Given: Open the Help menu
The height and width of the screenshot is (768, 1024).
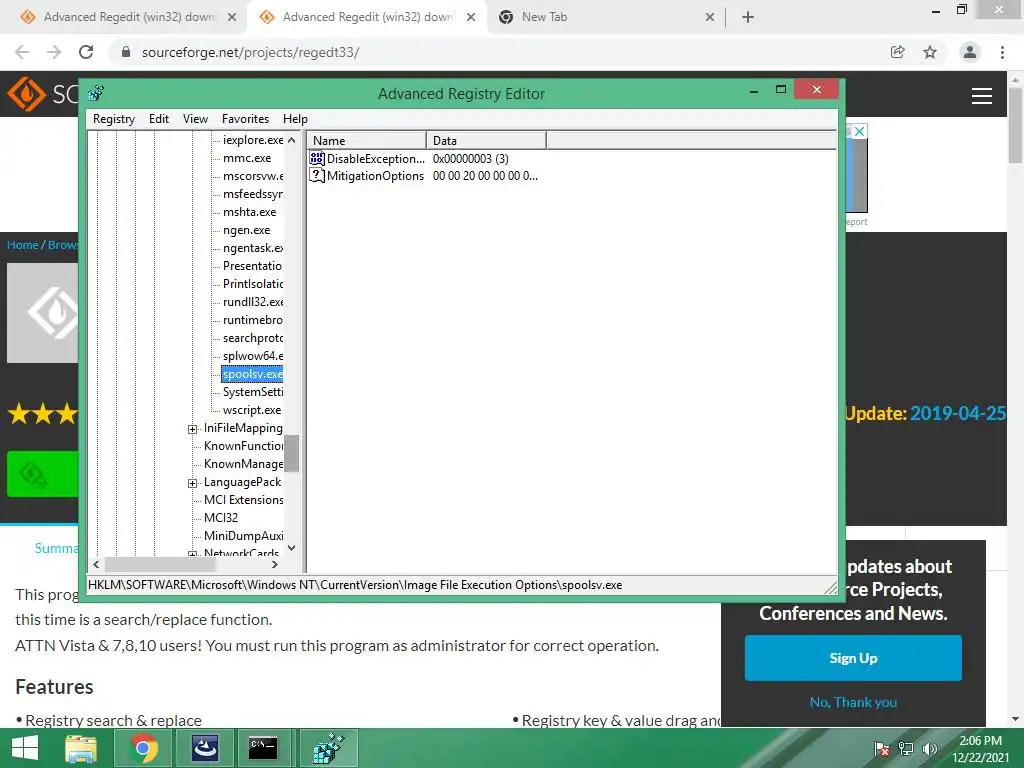Looking at the screenshot, I should pyautogui.click(x=295, y=119).
